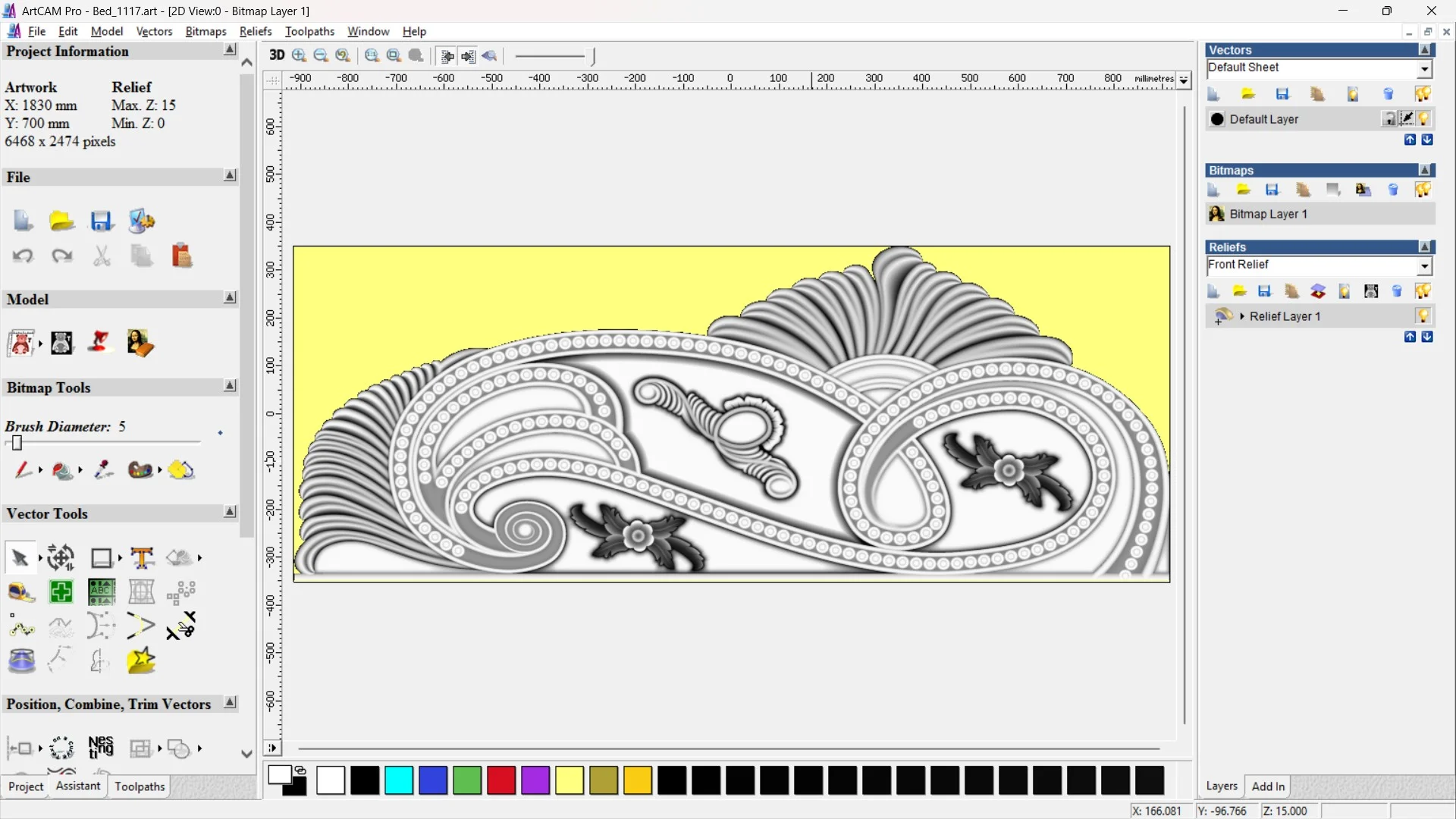Click the Nesting vectors tool

(100, 748)
